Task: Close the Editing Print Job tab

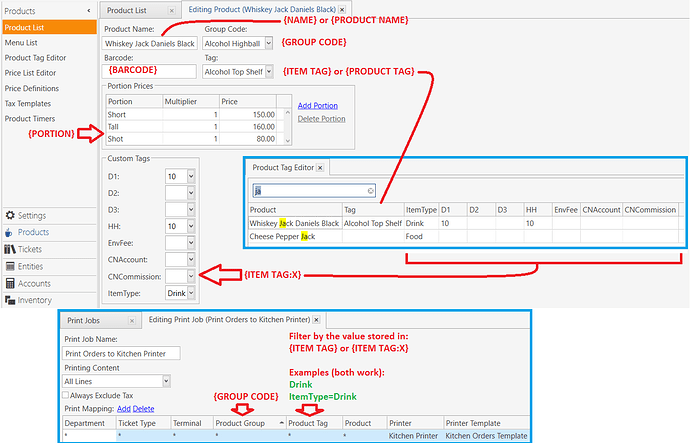Action: click(316, 320)
